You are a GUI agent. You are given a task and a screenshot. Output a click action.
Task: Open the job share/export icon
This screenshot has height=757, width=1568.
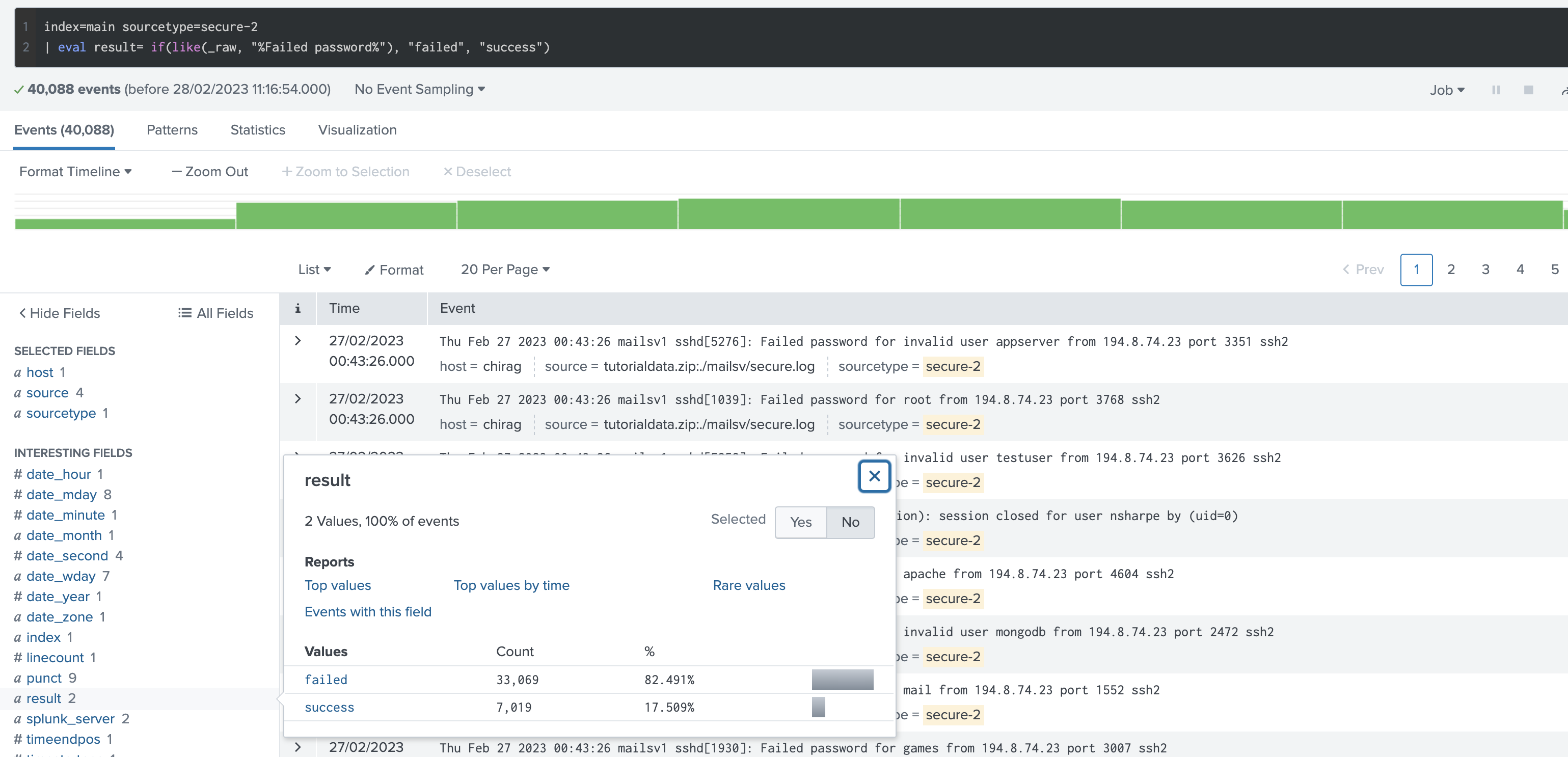pyautogui.click(x=1562, y=90)
